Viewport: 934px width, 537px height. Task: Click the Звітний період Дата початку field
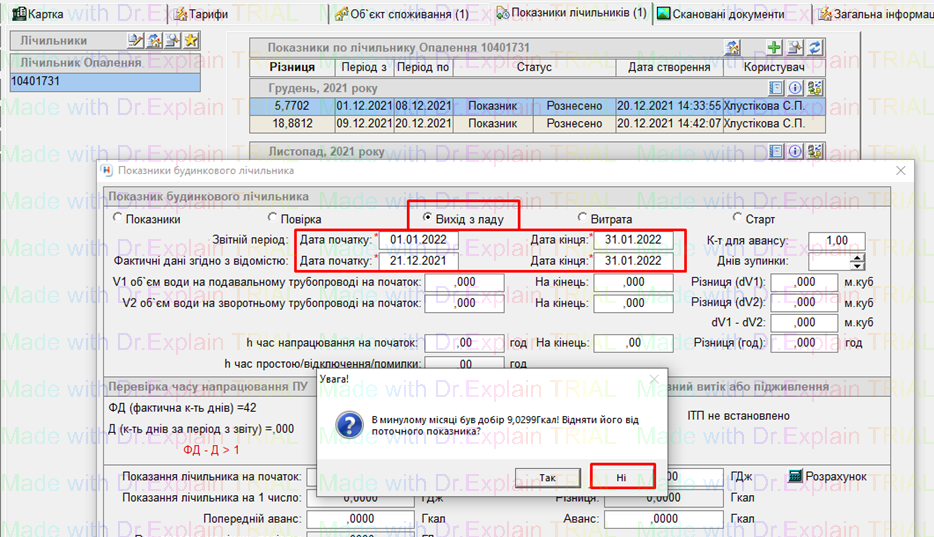[x=418, y=241]
